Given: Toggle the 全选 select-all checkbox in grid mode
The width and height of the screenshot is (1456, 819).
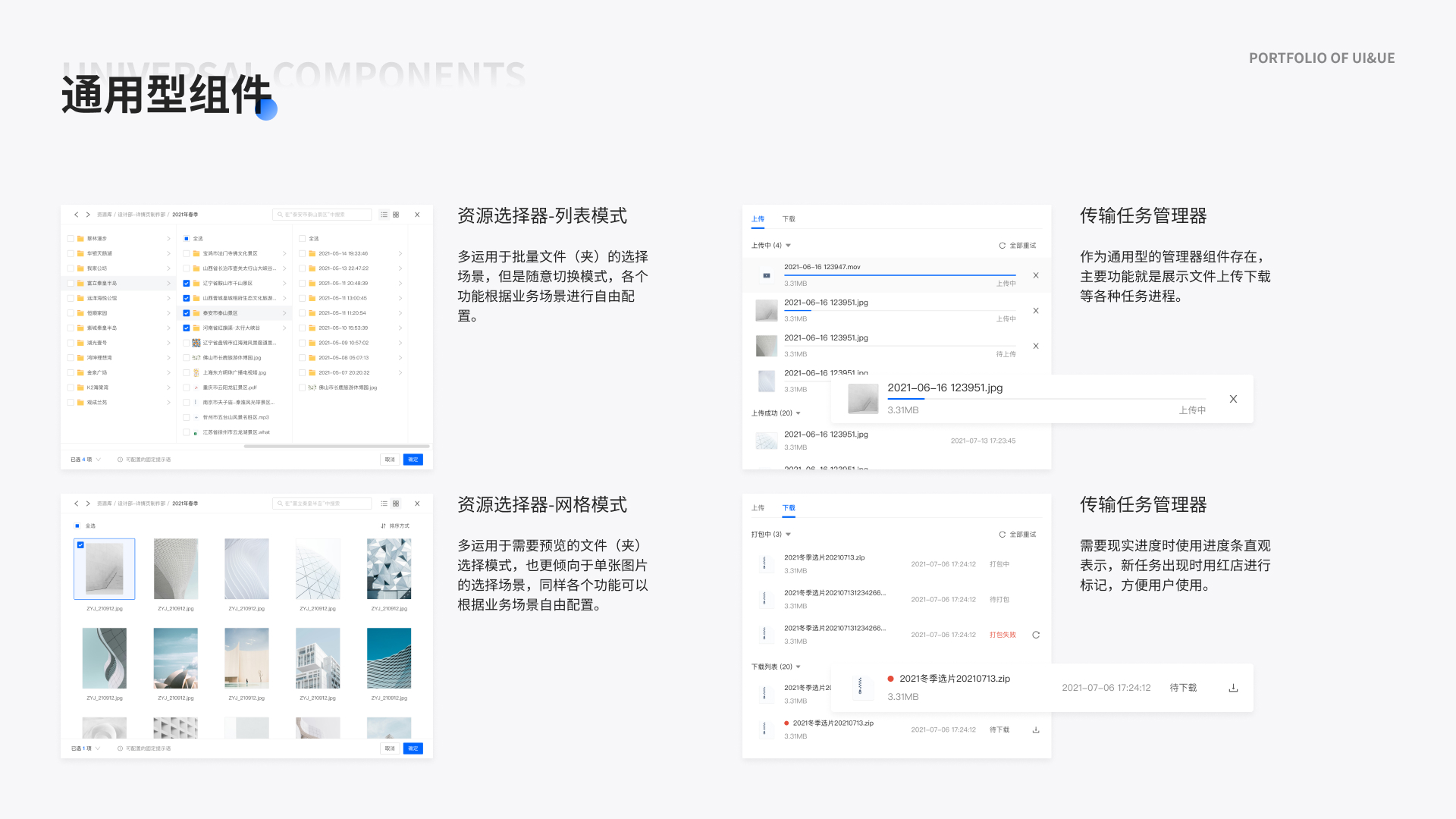Looking at the screenshot, I should (76, 525).
